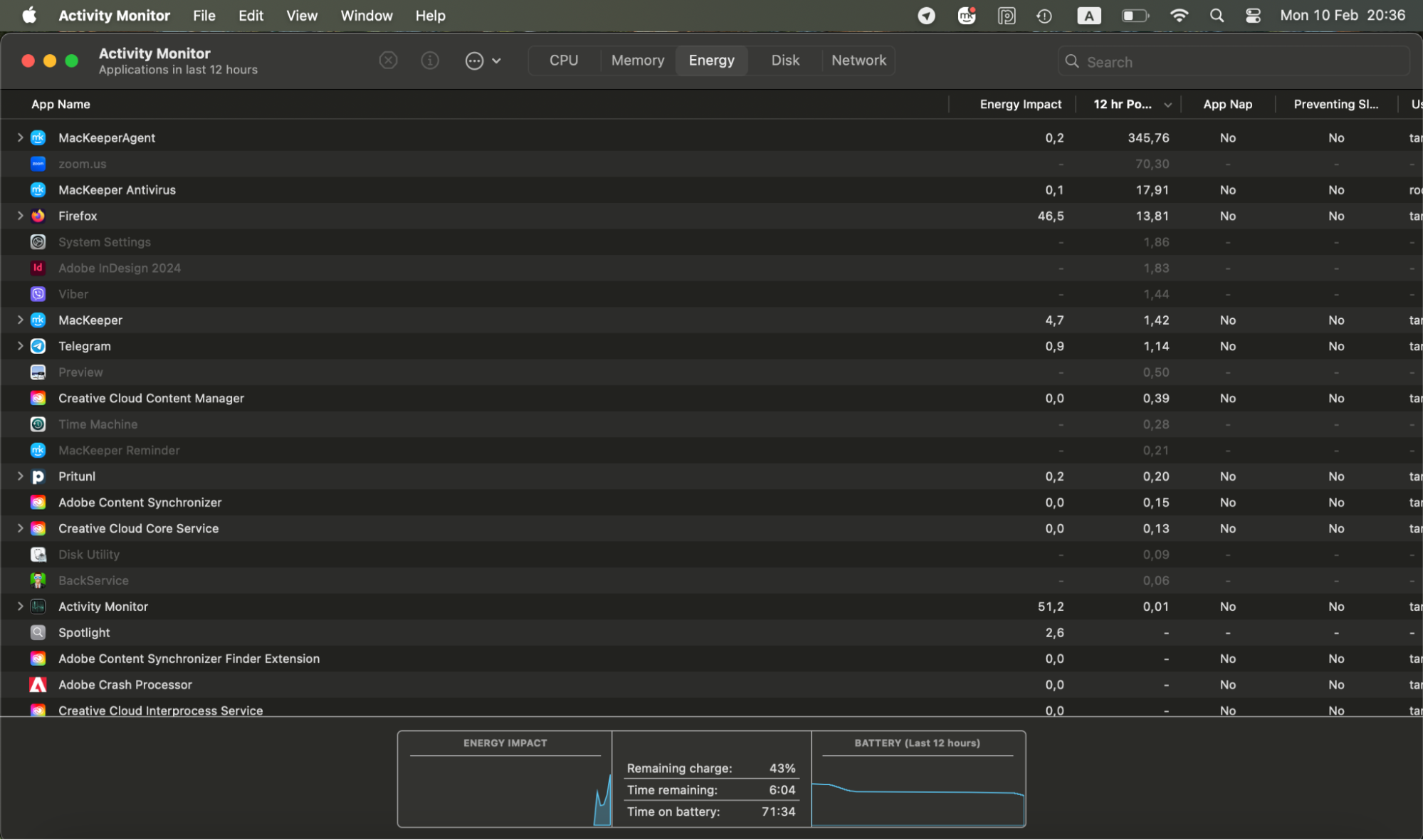Image resolution: width=1423 pixels, height=840 pixels.
Task: Click the MacKeeperAgent app icon
Action: [38, 137]
